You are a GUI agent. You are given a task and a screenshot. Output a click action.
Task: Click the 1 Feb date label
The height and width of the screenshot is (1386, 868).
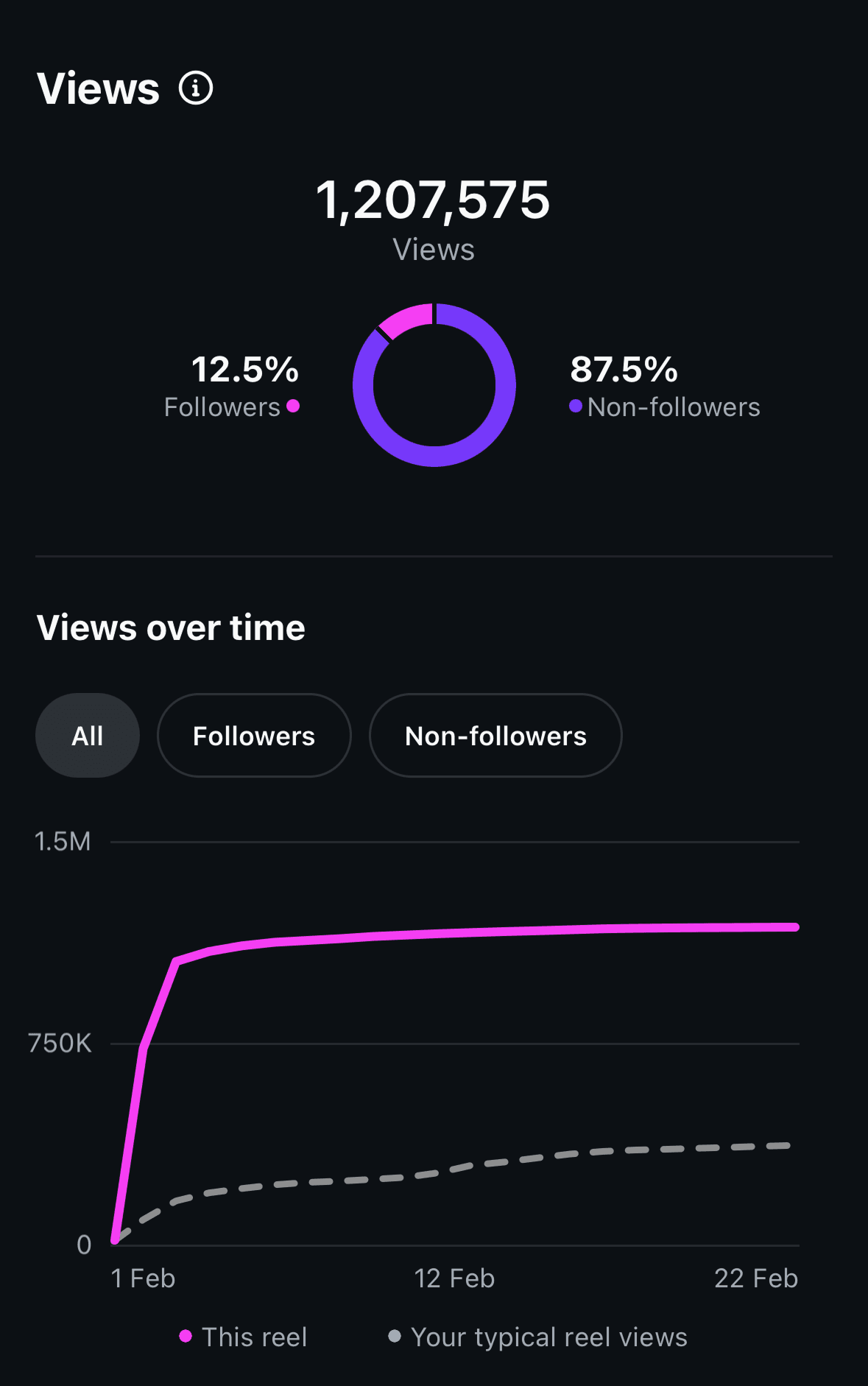pyautogui.click(x=143, y=1278)
